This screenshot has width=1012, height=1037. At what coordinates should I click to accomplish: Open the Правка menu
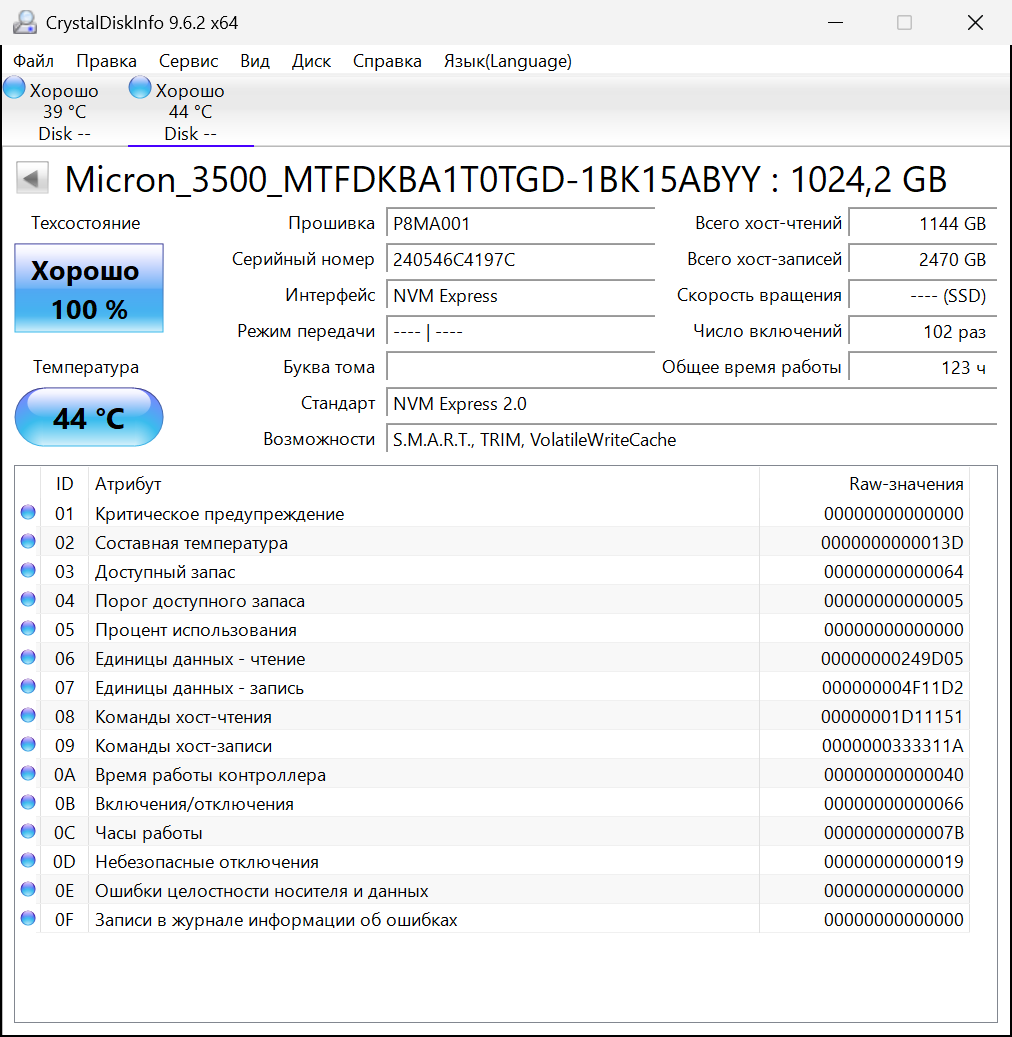(106, 62)
